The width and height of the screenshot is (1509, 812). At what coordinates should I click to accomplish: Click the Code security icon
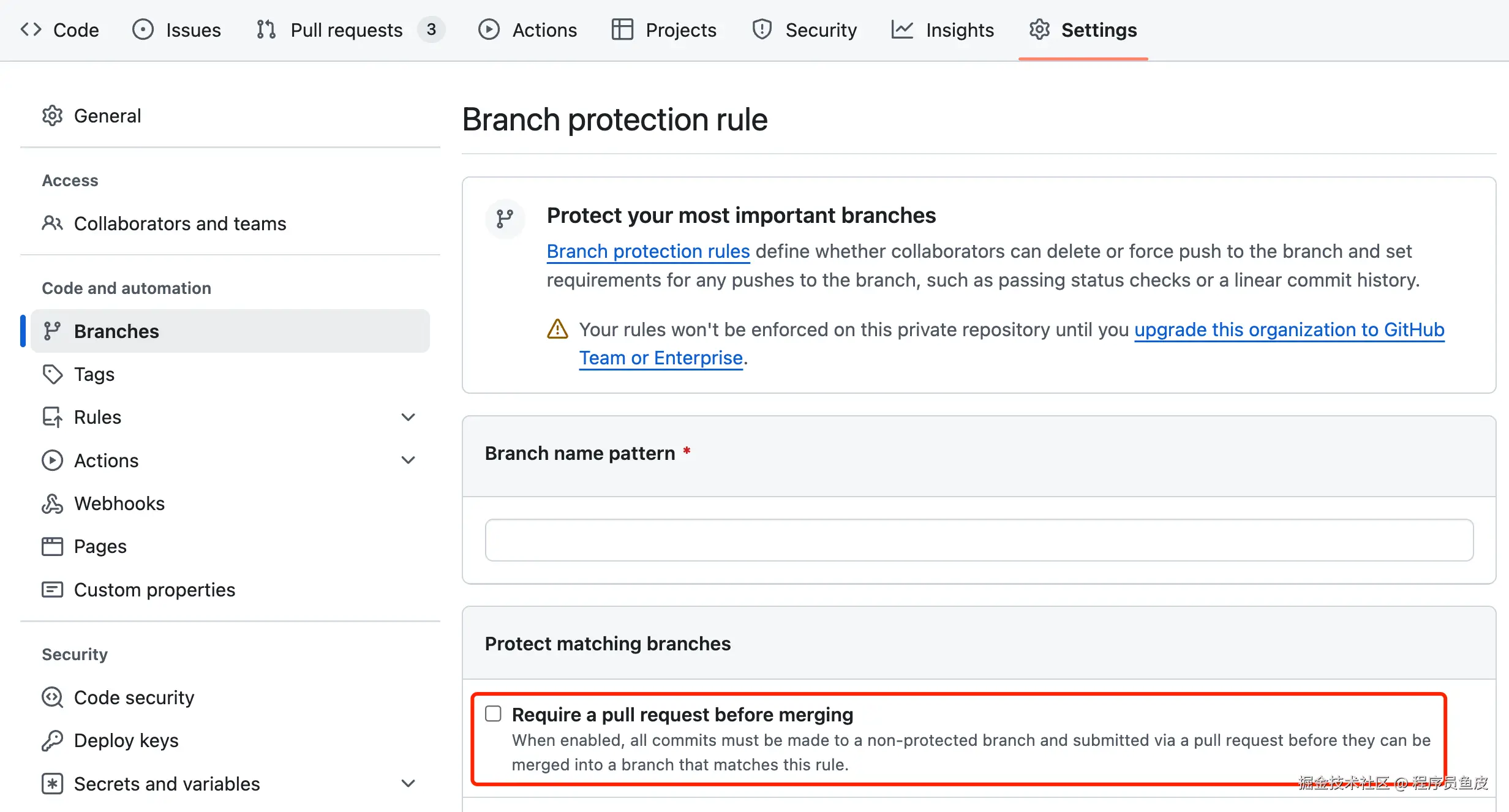pos(52,697)
